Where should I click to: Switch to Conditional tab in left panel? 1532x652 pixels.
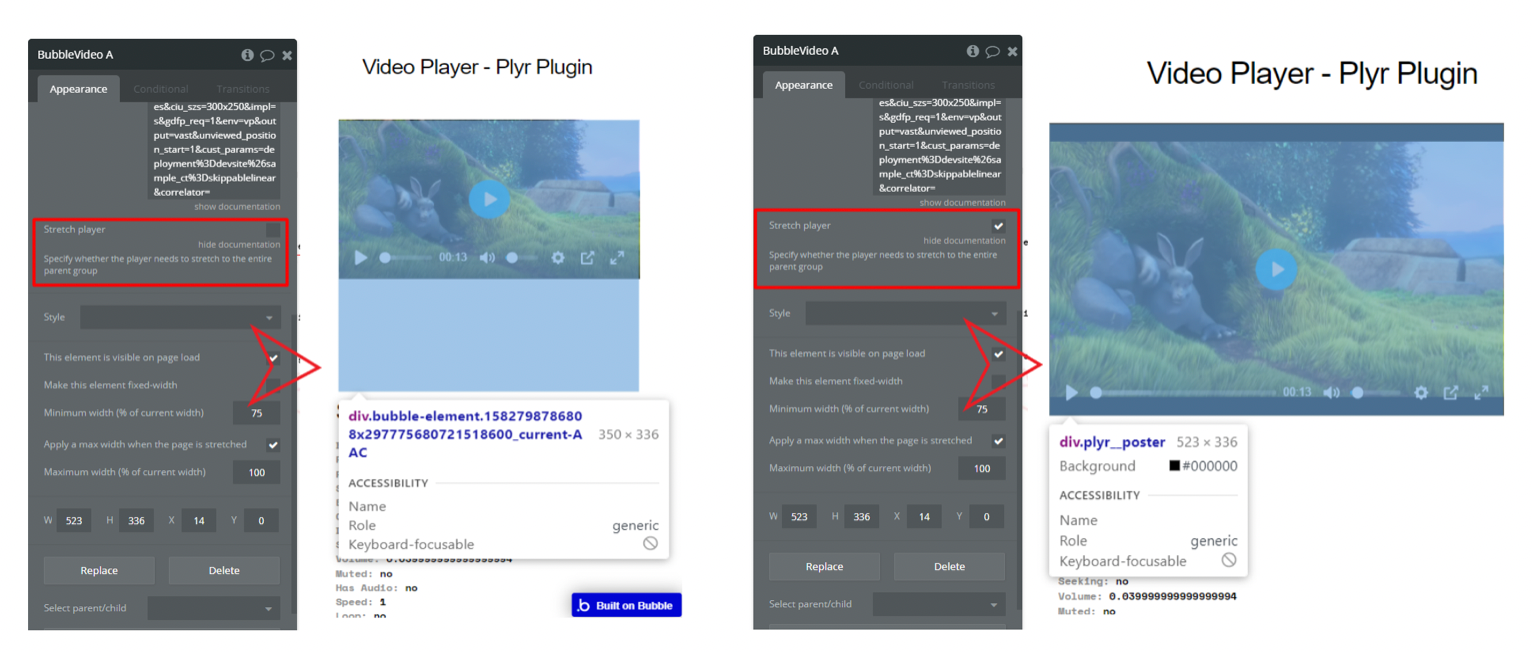[x=161, y=89]
